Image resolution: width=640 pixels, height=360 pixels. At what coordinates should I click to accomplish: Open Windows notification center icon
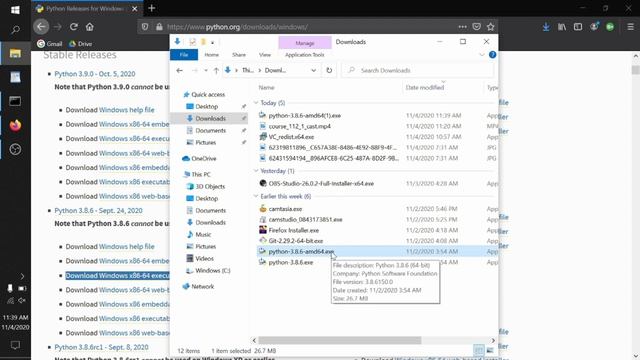pyautogui.click(x=15, y=345)
